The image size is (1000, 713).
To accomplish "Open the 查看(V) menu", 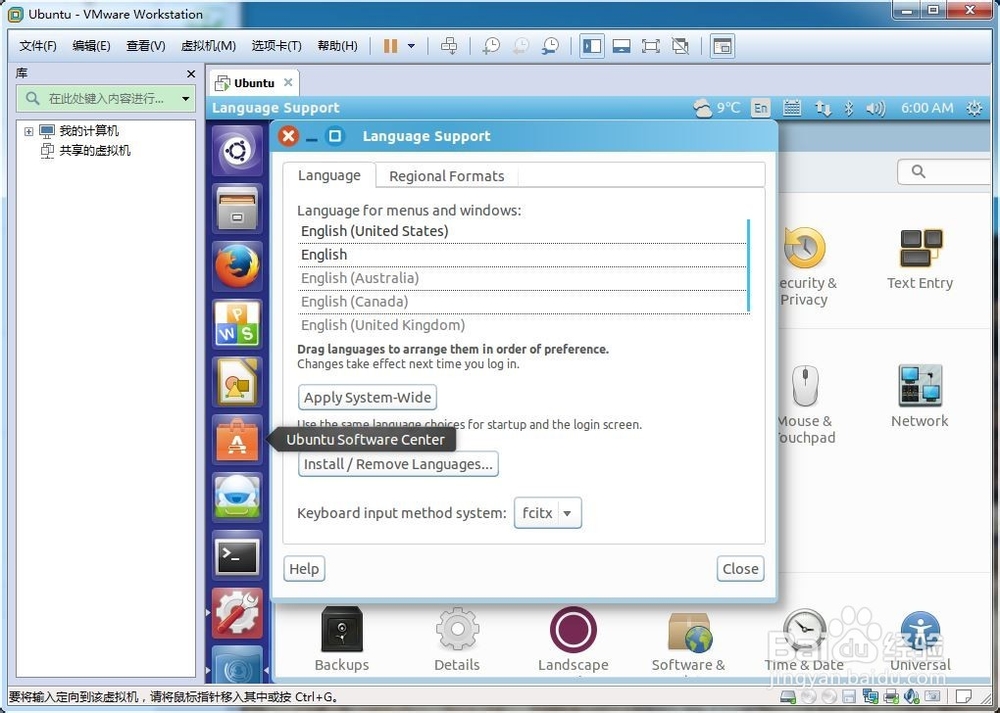I will click(x=145, y=46).
